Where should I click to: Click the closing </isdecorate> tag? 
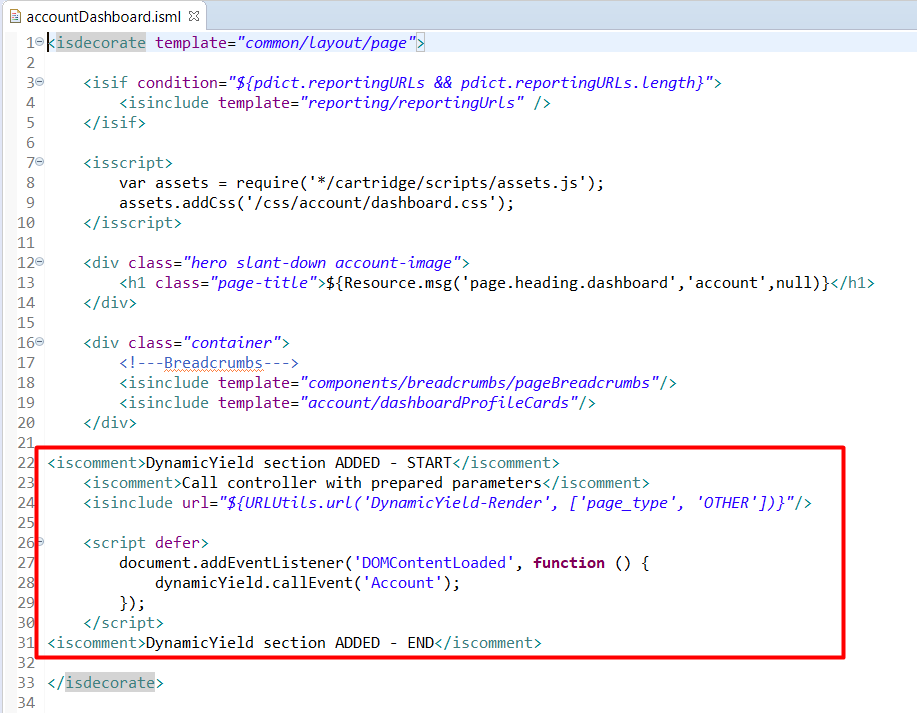point(105,683)
